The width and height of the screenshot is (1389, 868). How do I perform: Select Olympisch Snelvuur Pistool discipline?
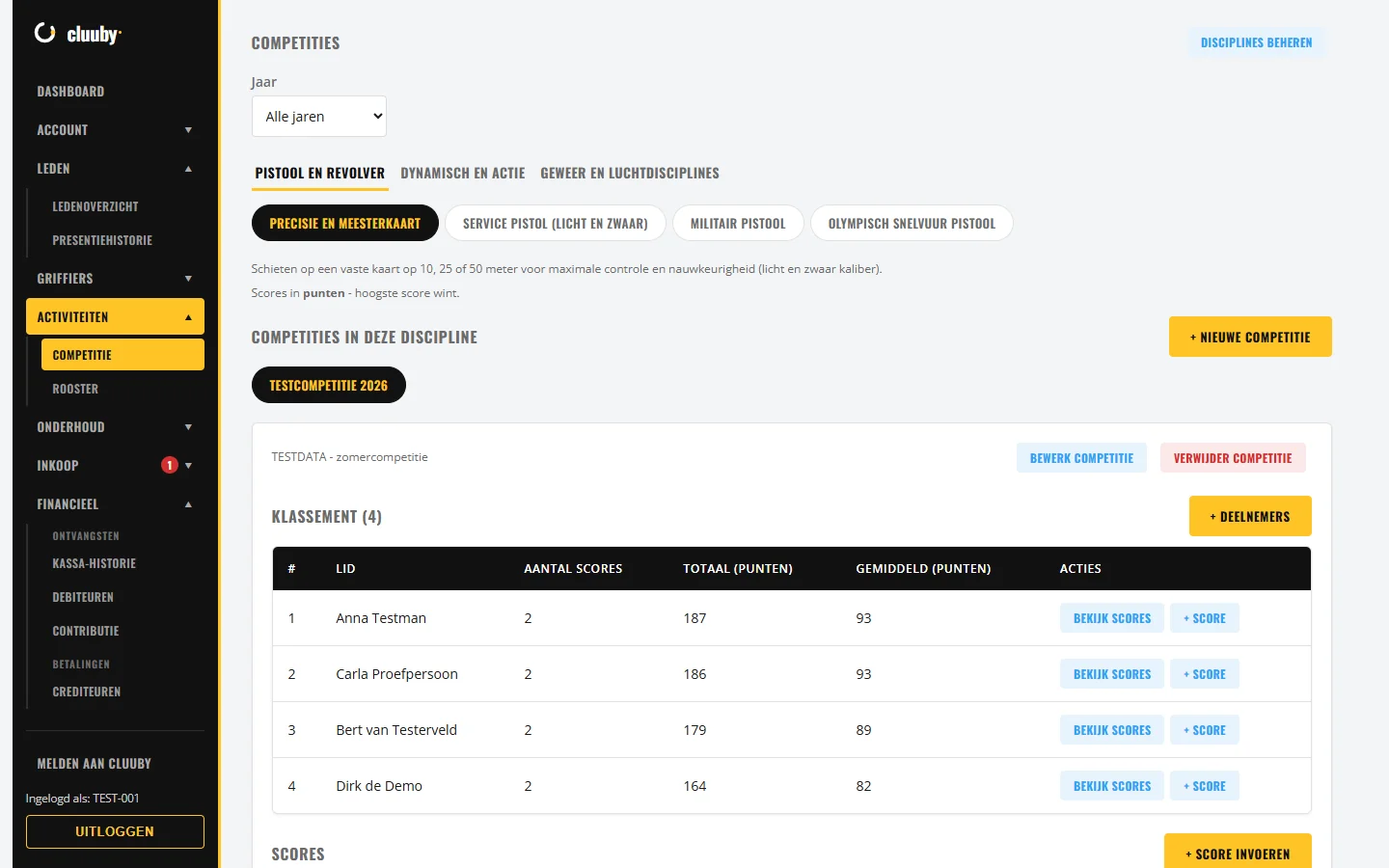[x=912, y=223]
